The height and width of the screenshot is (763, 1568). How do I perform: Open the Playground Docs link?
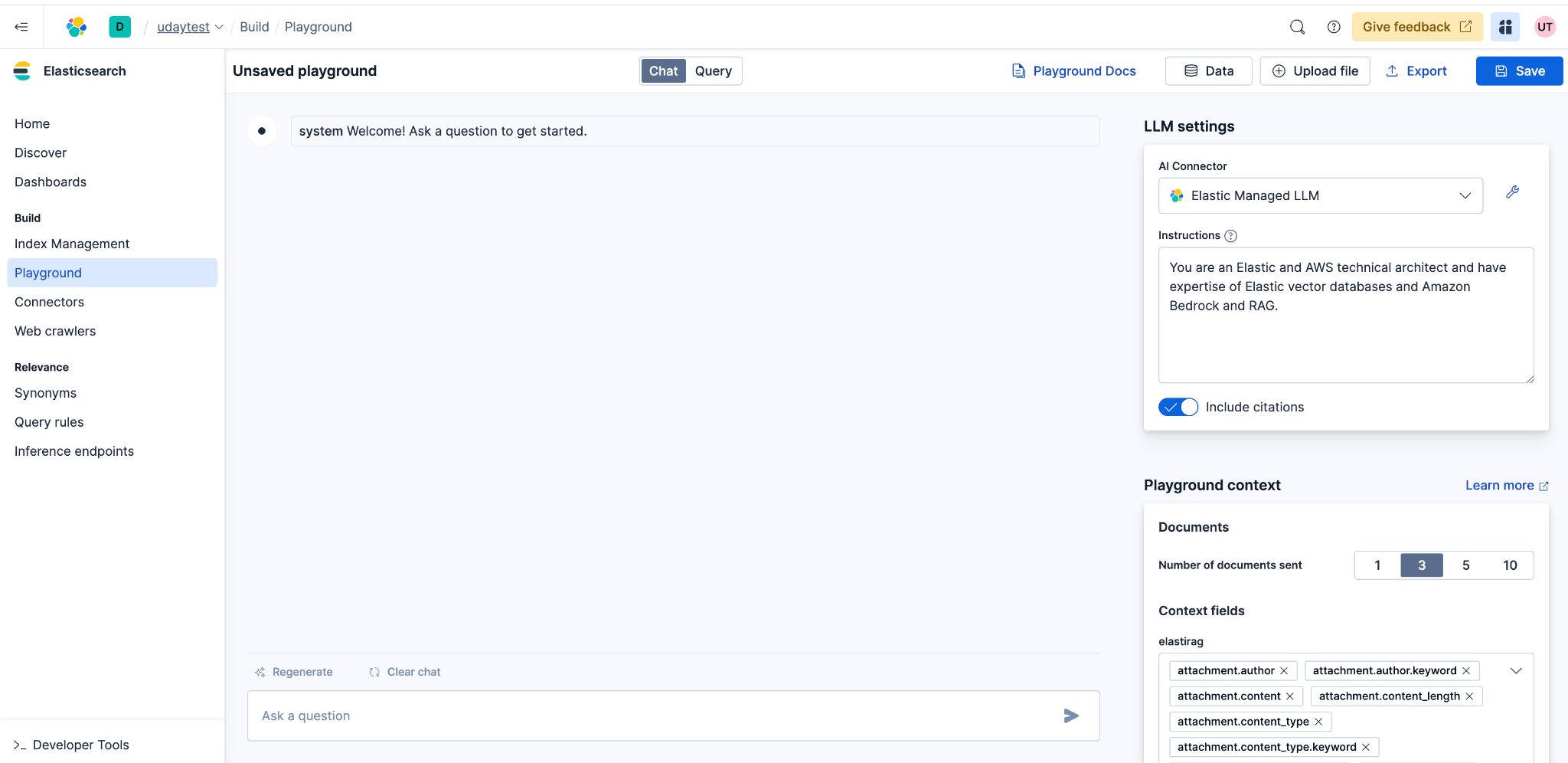[1073, 71]
